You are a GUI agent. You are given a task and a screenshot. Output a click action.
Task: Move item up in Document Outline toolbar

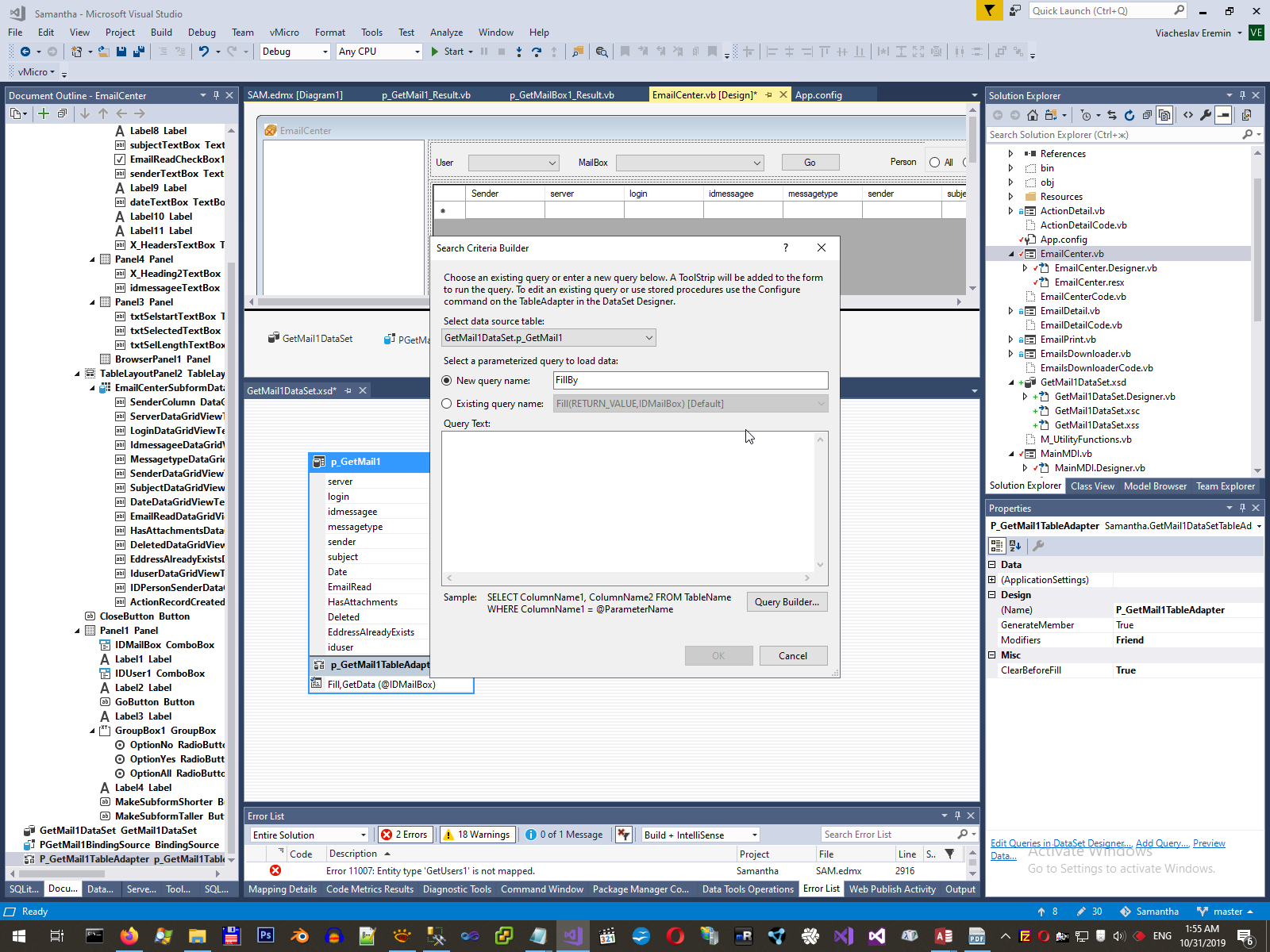pos(103,113)
